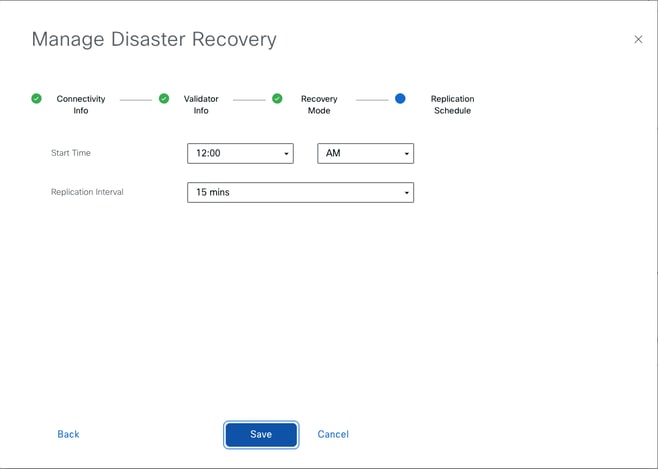Click the green checkmark beside Validator Info
This screenshot has height=469, width=658.
164,99
